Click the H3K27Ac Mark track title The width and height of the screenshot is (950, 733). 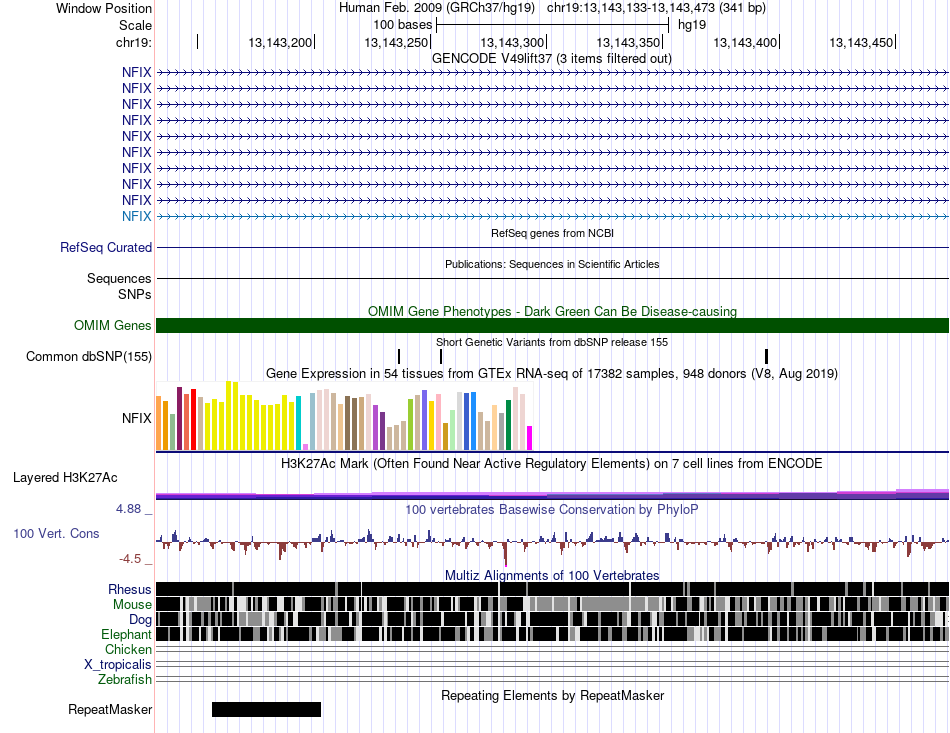point(552,463)
